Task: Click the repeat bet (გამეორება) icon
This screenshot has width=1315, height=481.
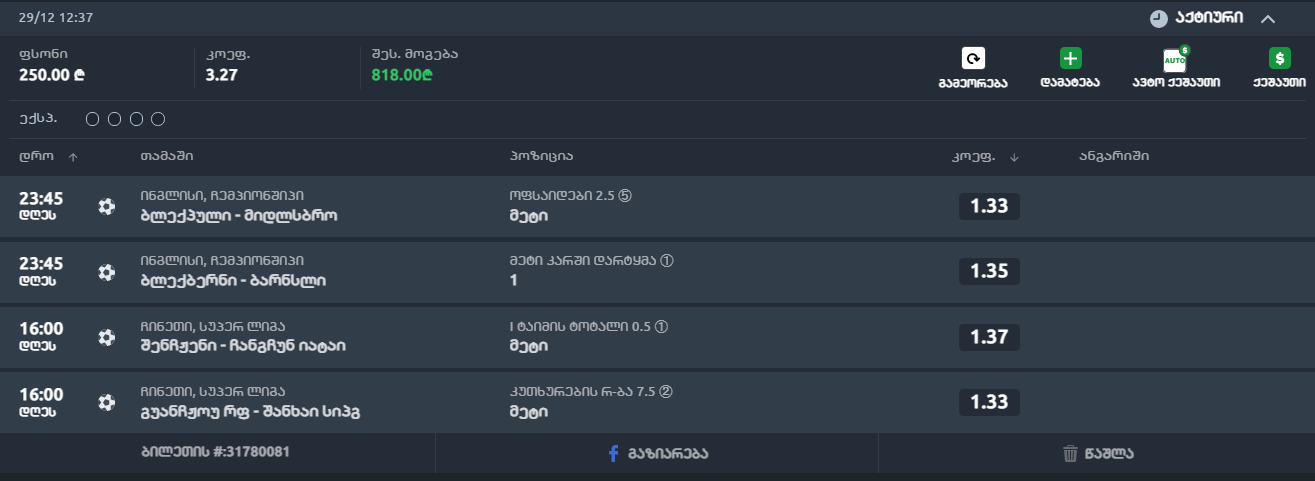Action: [973, 59]
